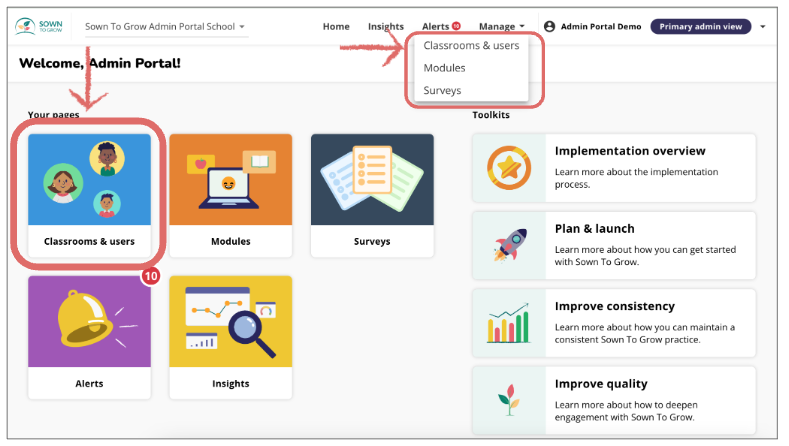Open the Classrooms & users card illustration
Viewport: 789px width, 446px height.
coord(90,180)
